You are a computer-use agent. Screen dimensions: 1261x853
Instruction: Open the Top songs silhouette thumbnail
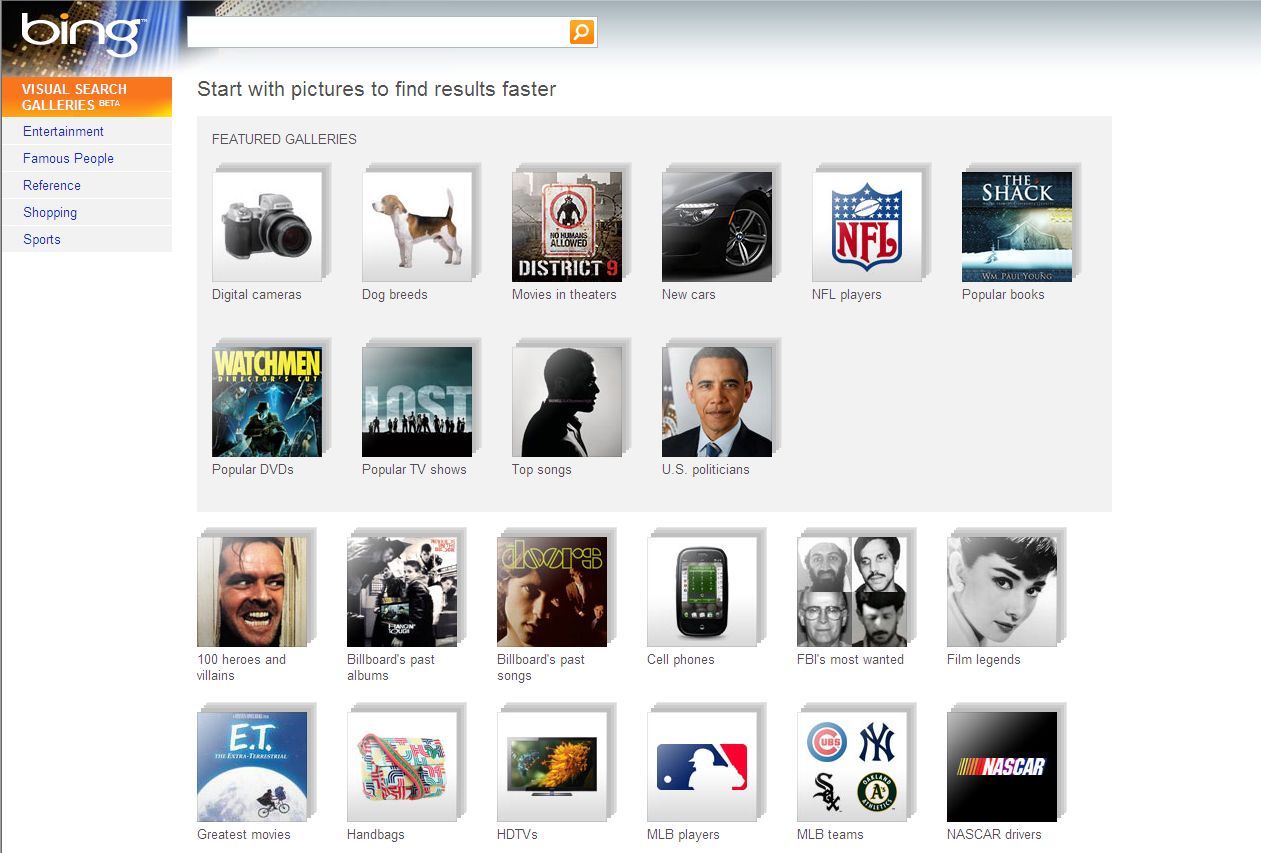567,402
